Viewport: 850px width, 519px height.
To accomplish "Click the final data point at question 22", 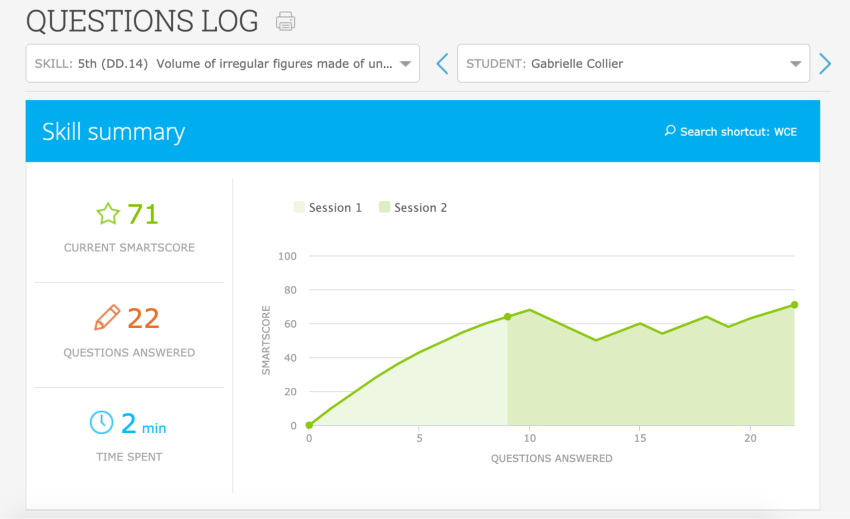I will [794, 305].
